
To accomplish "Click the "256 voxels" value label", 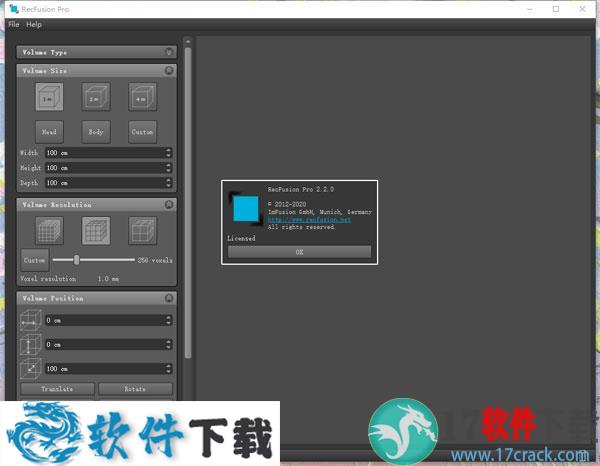I will tap(155, 260).
